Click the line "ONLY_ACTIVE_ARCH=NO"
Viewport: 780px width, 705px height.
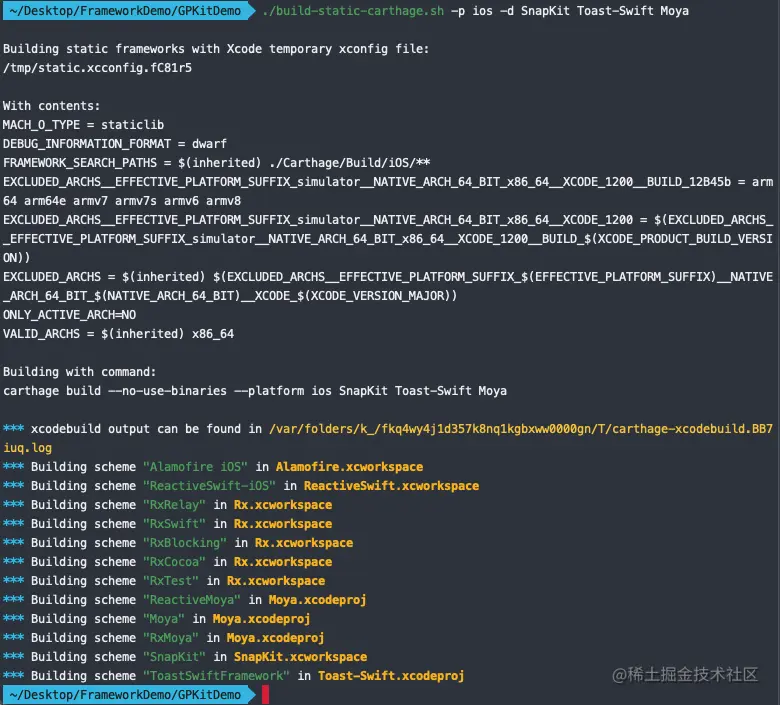click(69, 314)
